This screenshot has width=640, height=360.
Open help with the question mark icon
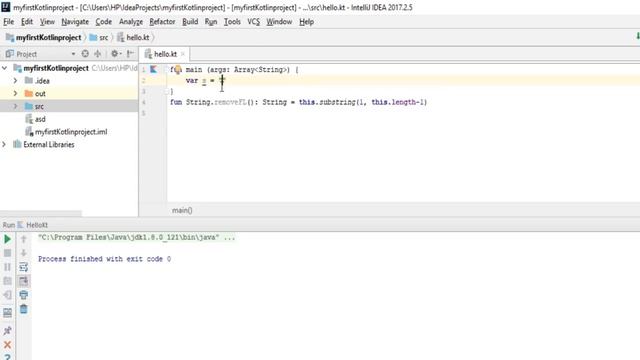pos(7,357)
